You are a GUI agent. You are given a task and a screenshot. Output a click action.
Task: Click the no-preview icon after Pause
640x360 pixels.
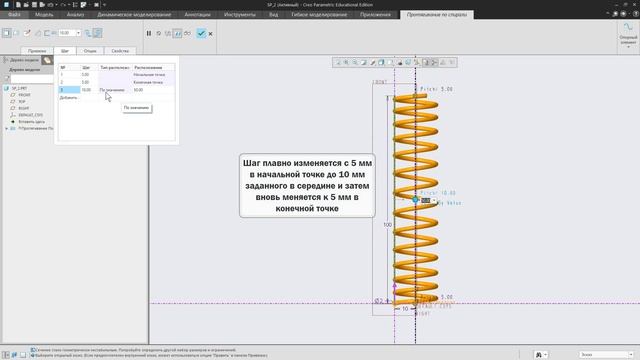[159, 33]
